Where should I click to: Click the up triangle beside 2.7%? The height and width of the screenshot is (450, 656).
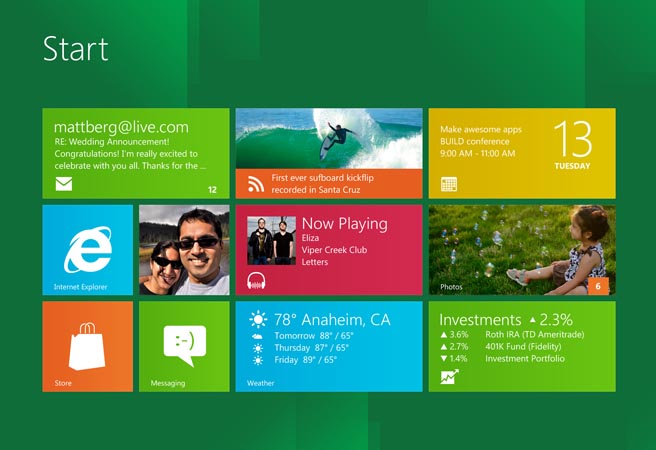[444, 347]
